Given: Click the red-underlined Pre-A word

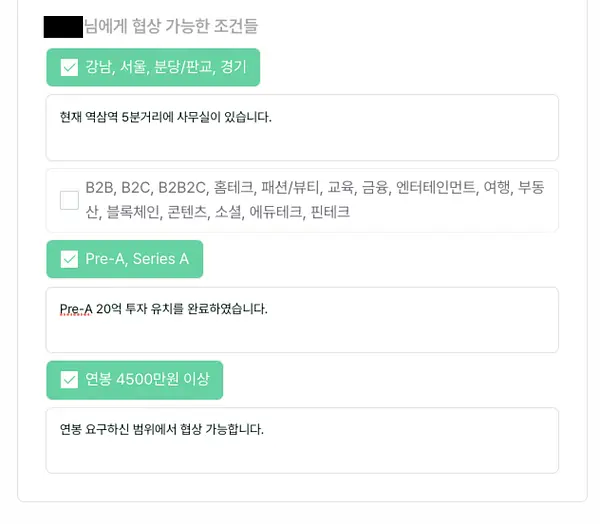Looking at the screenshot, I should 76,309.
